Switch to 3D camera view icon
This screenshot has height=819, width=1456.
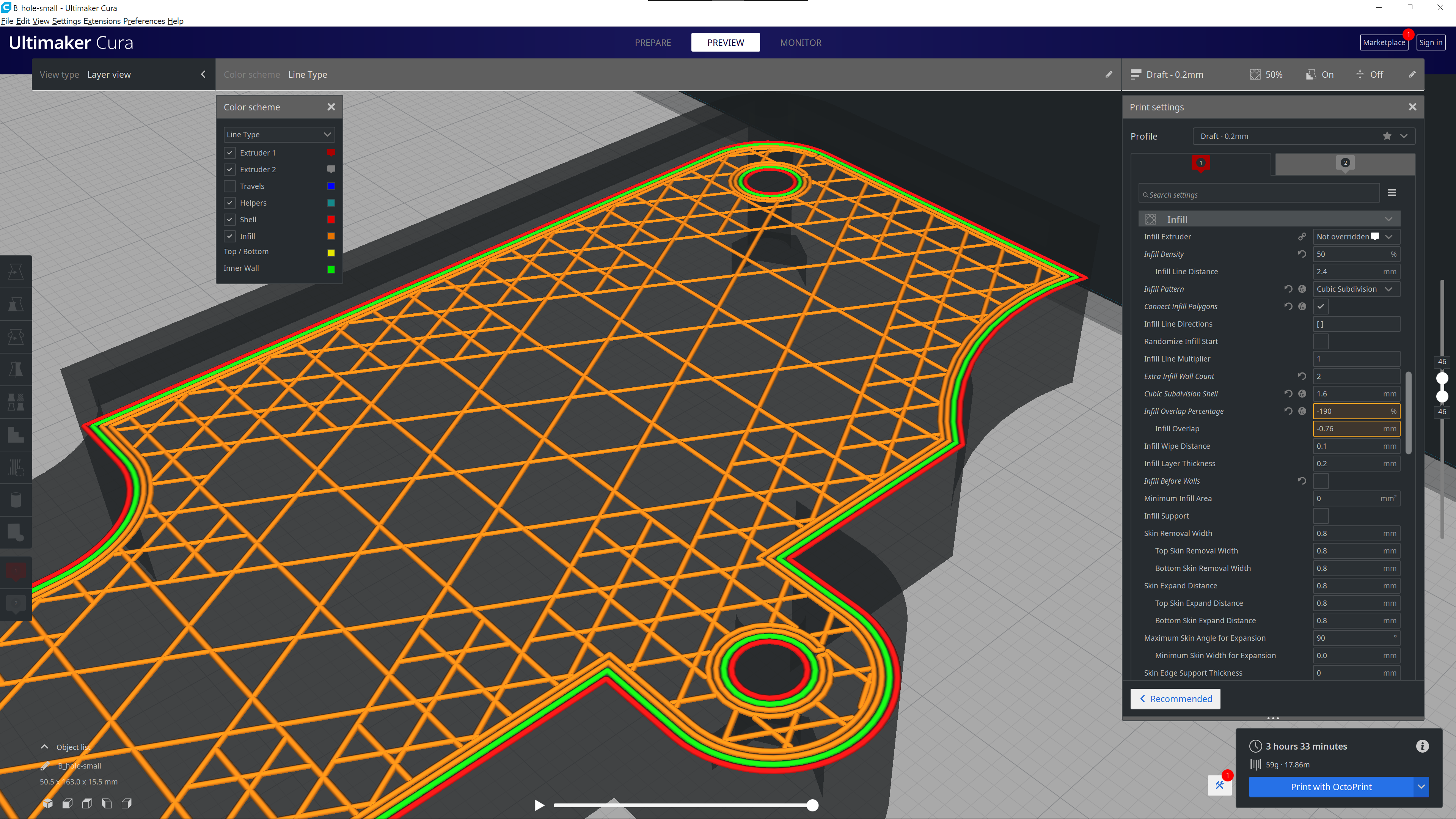48,803
